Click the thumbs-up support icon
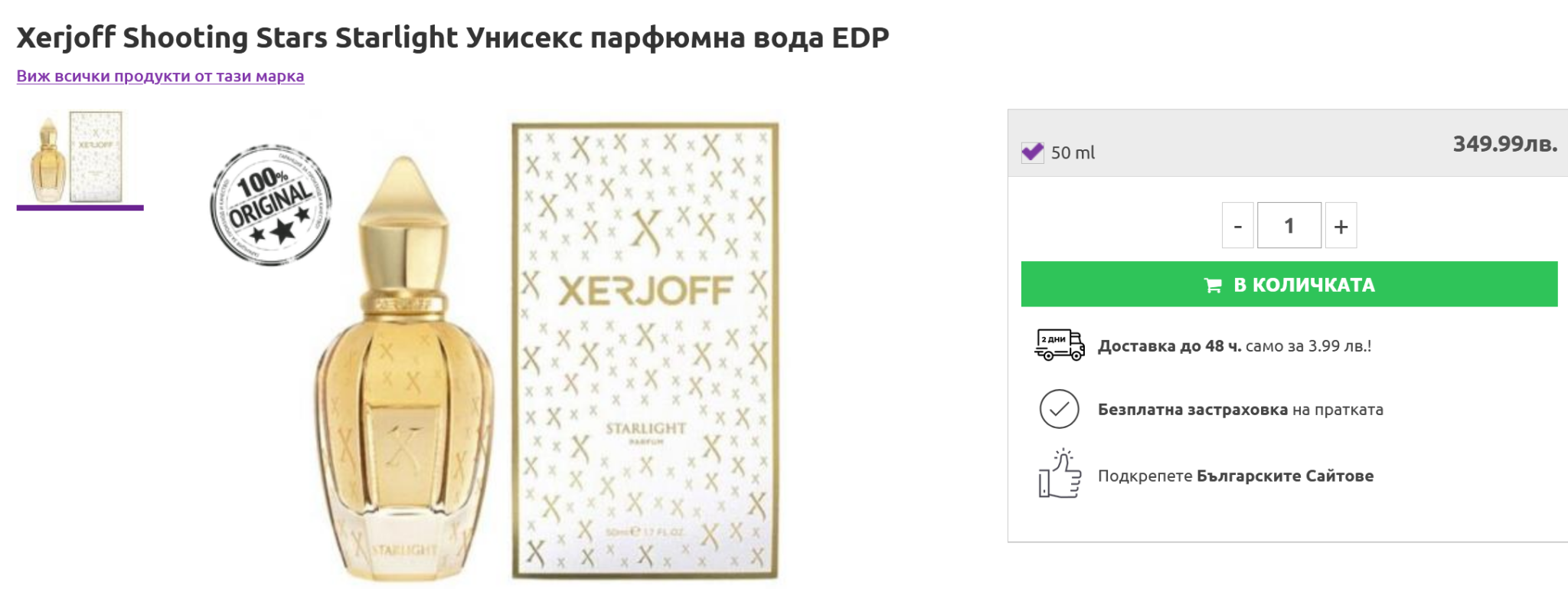Viewport: 1568px width, 589px height. coord(1059,475)
